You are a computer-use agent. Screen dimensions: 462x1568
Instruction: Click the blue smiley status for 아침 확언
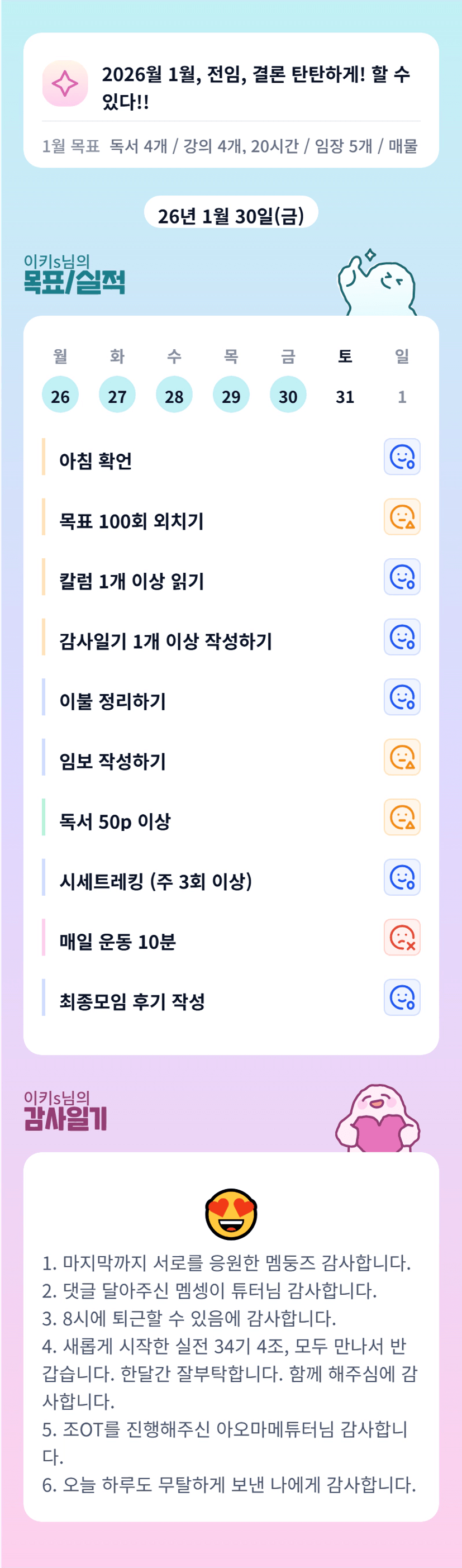tap(402, 457)
